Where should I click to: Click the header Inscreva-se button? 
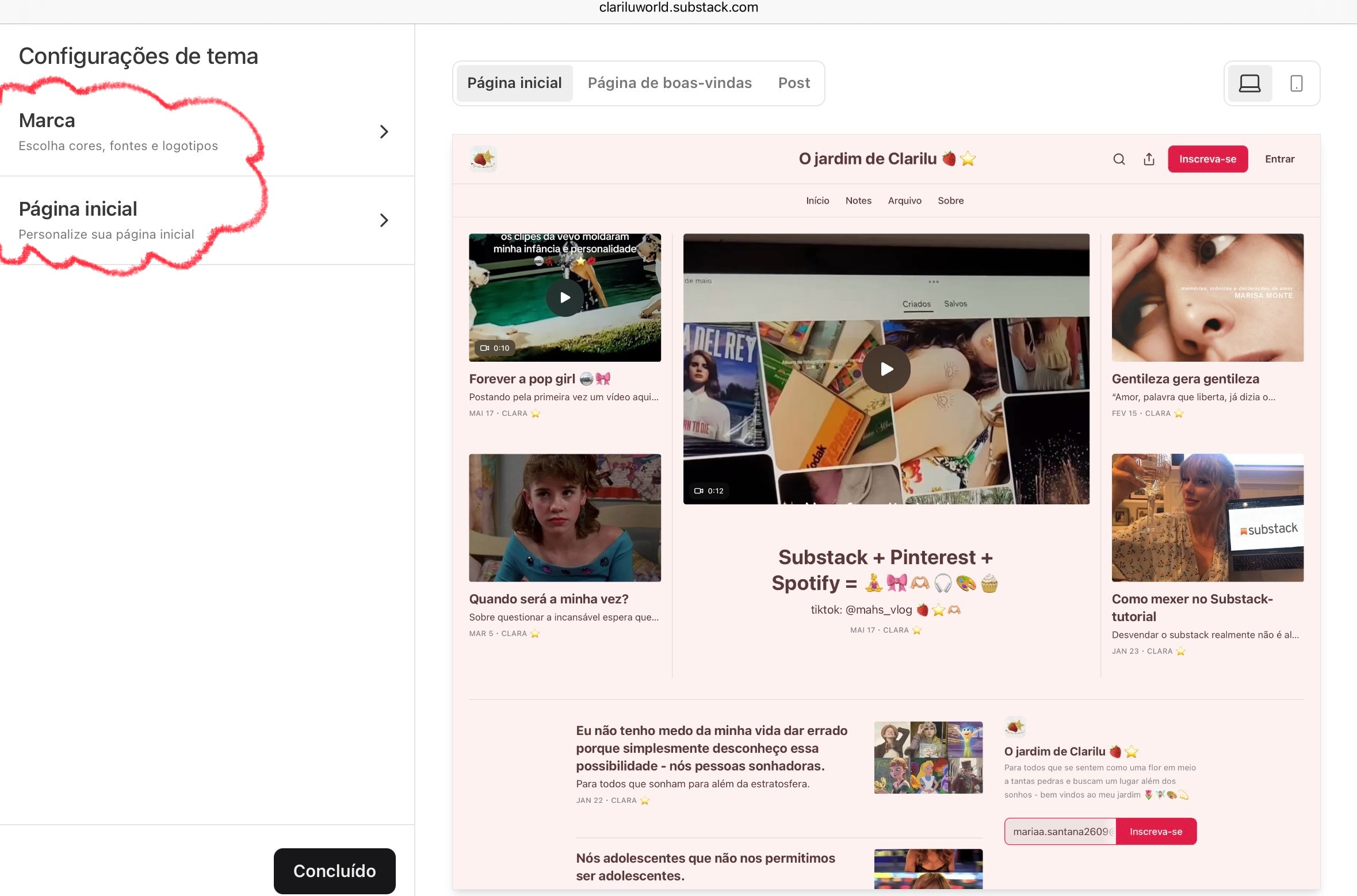pos(1207,159)
